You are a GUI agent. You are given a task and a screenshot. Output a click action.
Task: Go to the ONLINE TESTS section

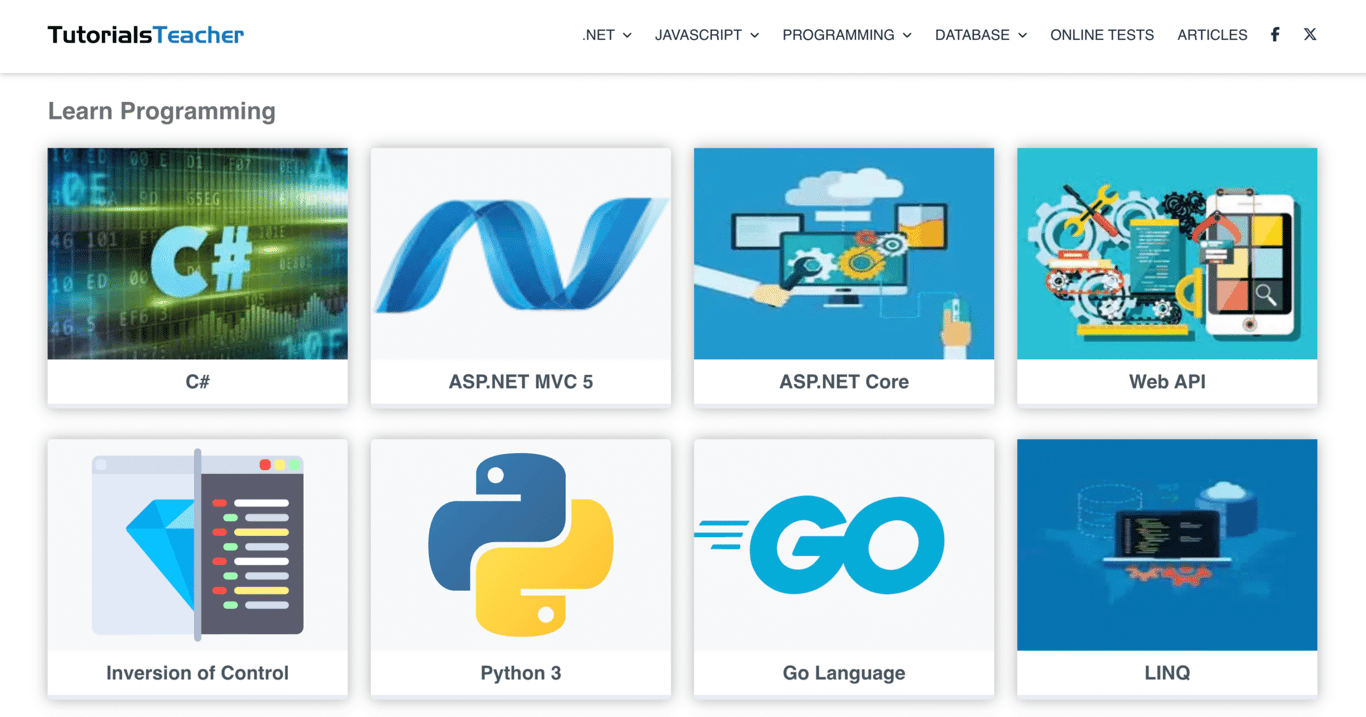(1102, 34)
